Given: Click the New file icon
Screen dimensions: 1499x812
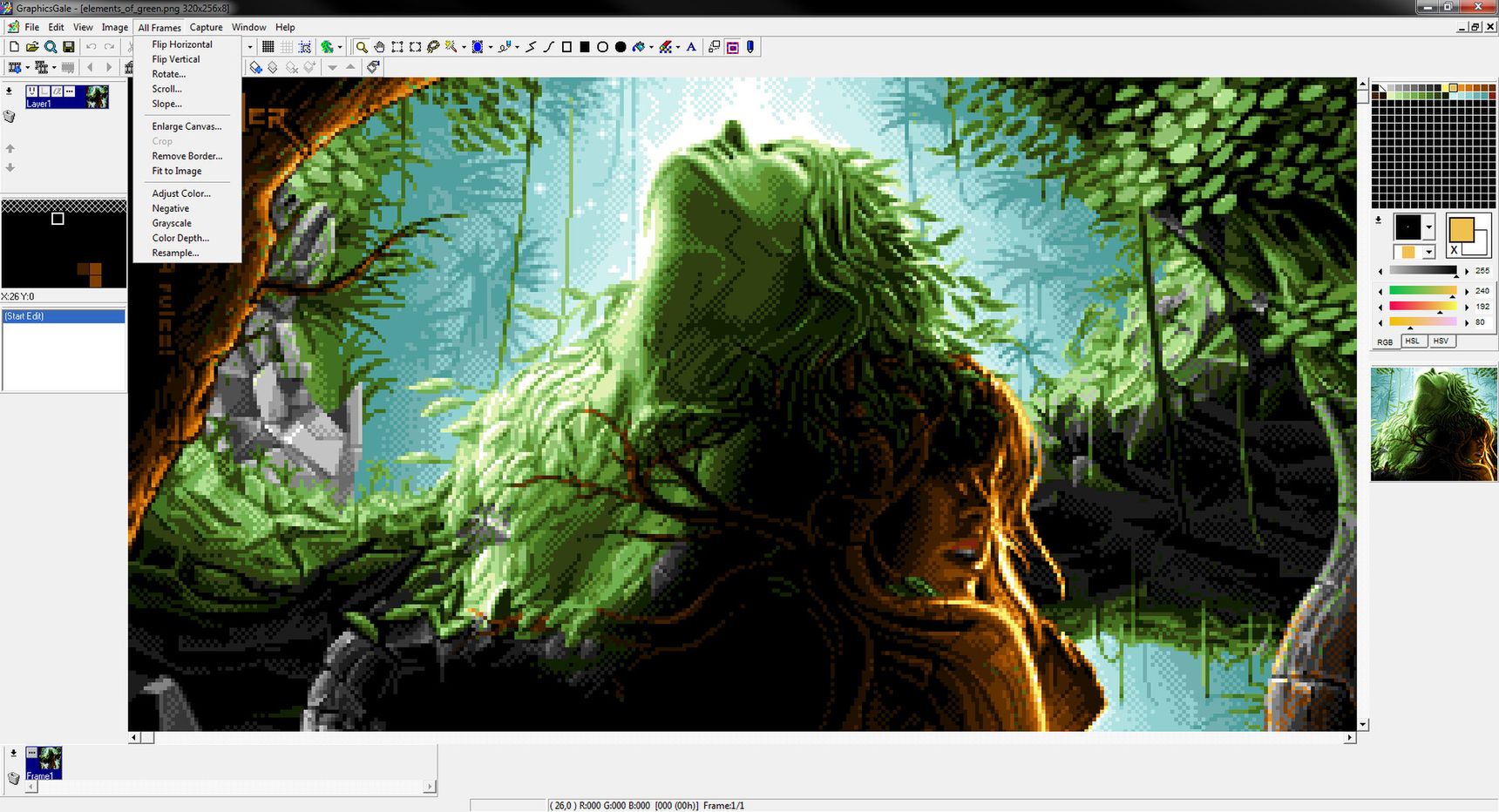Looking at the screenshot, I should 14,46.
